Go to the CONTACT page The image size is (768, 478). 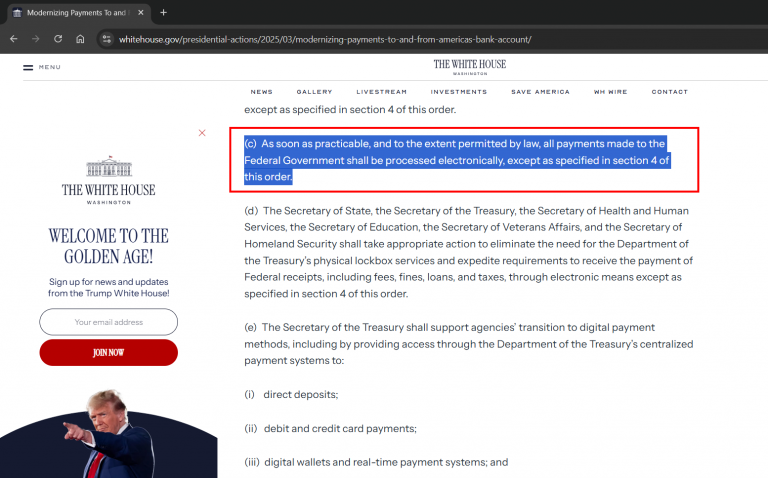click(x=670, y=92)
